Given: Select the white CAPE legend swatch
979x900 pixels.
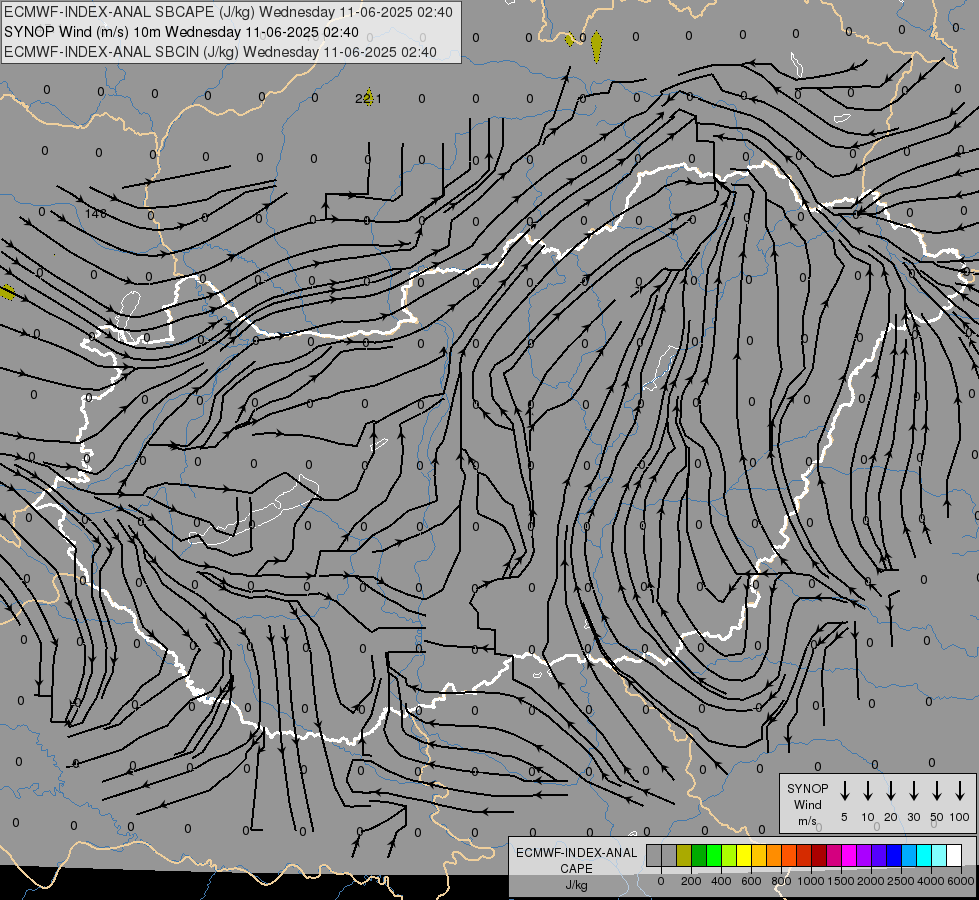Looking at the screenshot, I should [953, 855].
